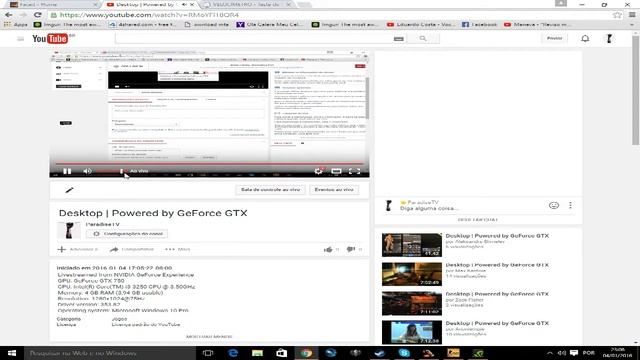The height and width of the screenshot is (360, 640).
Task: Open suggested video with 7:11:07 duration
Action: click(x=412, y=303)
